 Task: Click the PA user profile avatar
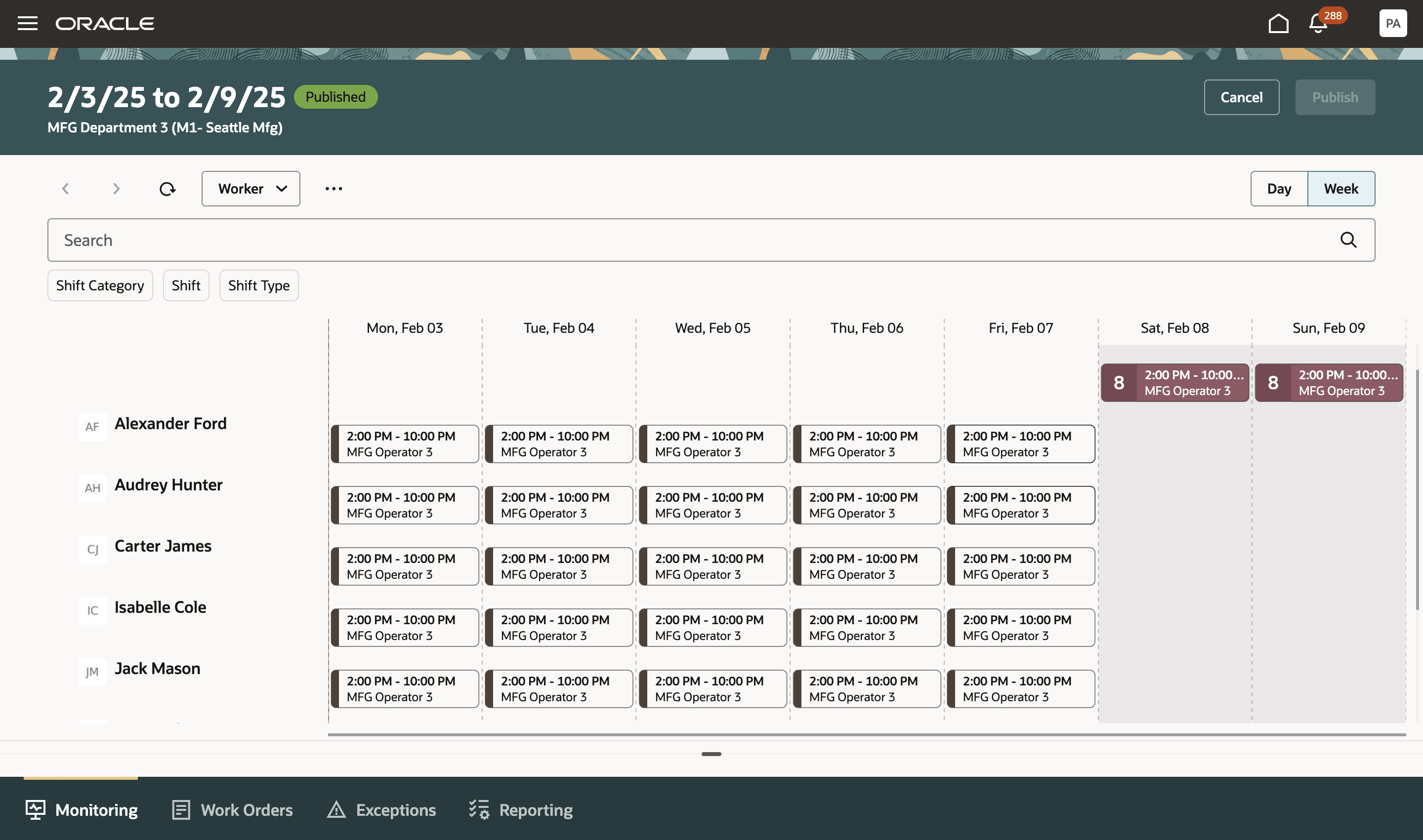coord(1392,23)
